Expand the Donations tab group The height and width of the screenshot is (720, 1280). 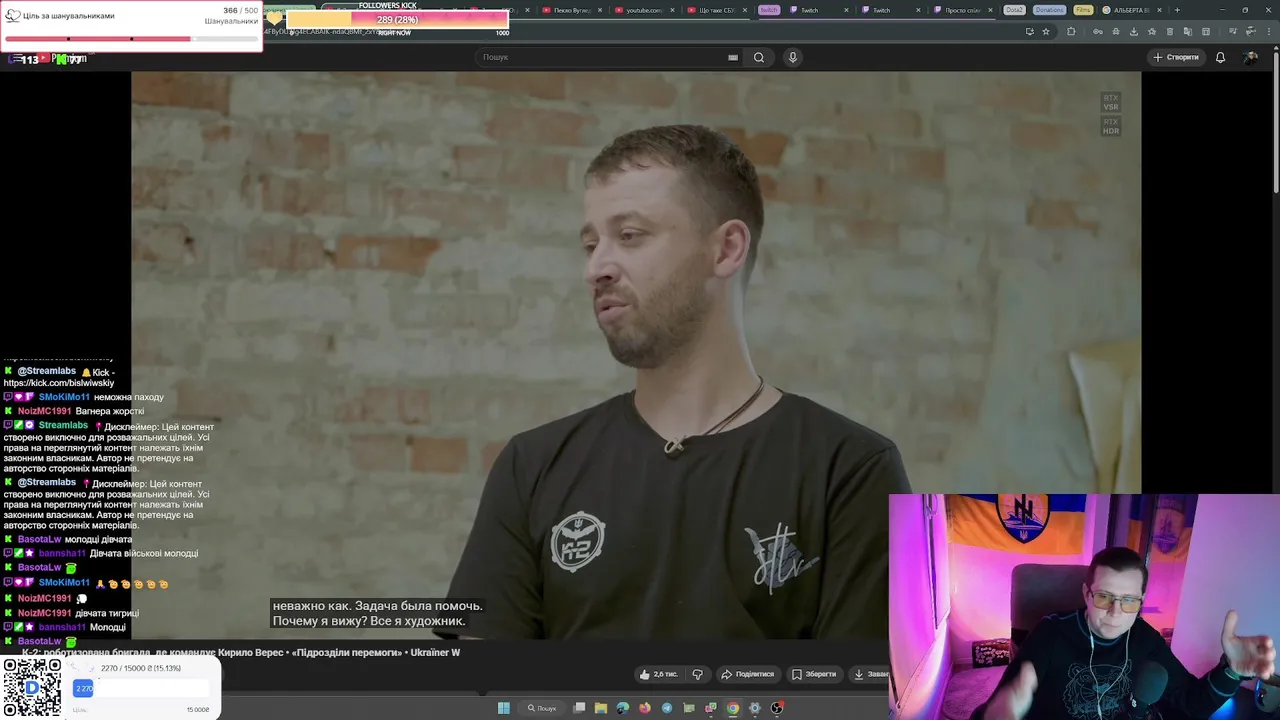click(1049, 10)
